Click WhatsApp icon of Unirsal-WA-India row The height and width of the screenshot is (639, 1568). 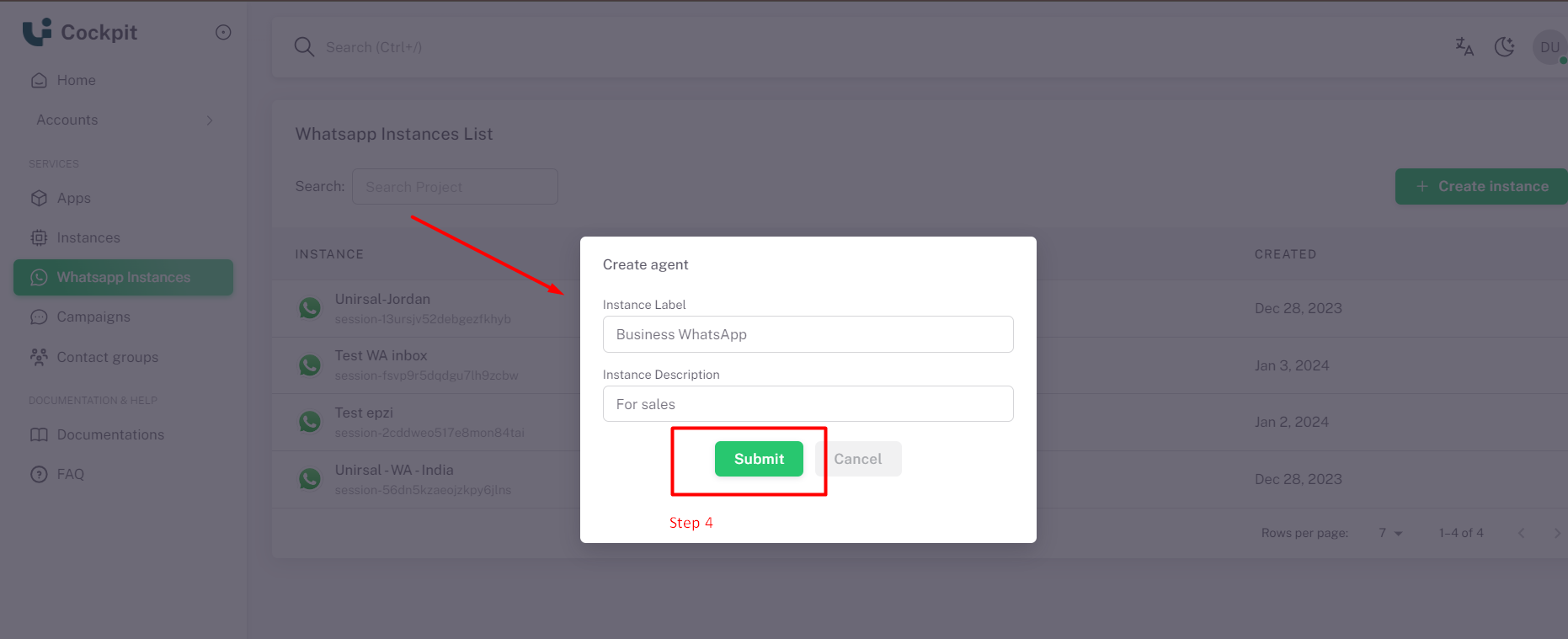coord(310,478)
